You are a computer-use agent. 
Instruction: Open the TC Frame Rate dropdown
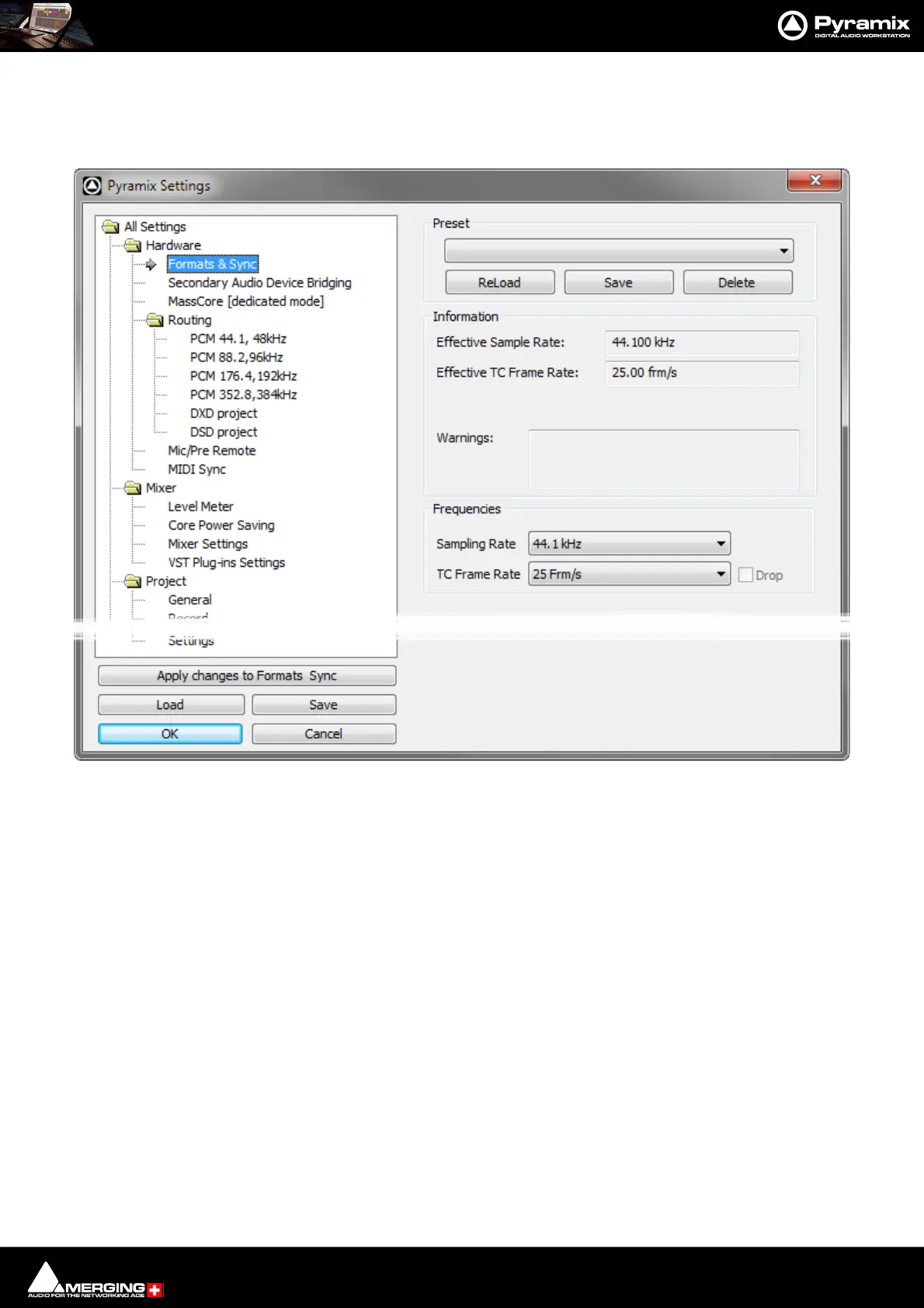pyautogui.click(x=629, y=574)
